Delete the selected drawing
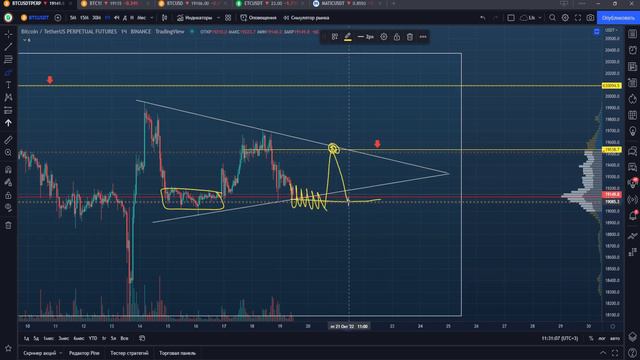640x360 pixels. [x=410, y=37]
